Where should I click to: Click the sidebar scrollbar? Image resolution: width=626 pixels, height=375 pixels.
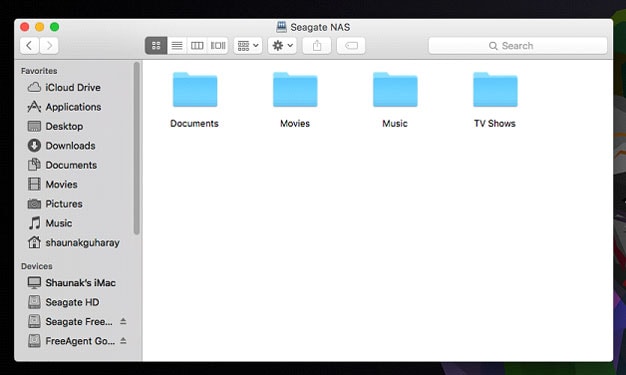(137, 148)
